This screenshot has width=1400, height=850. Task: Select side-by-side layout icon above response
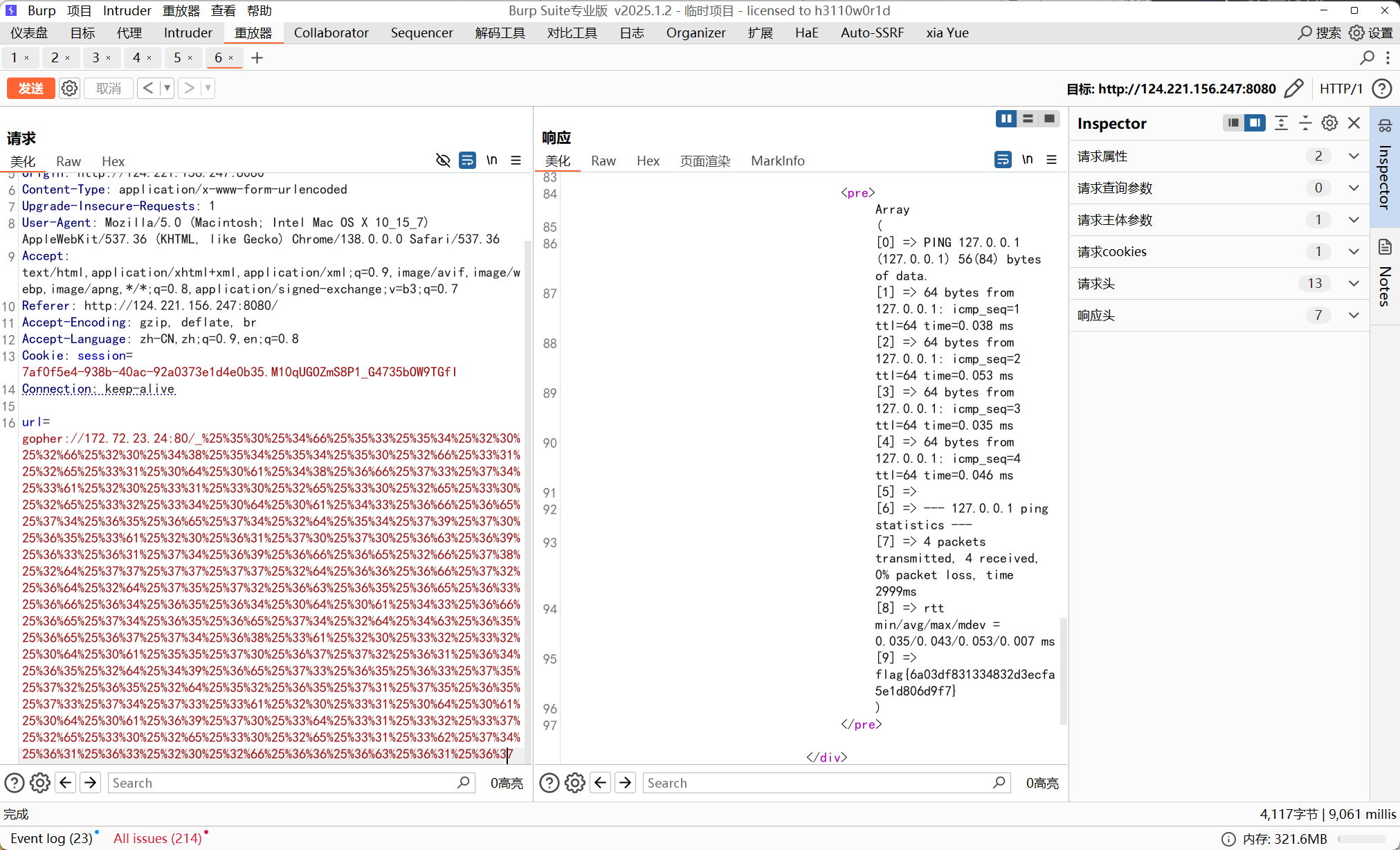click(1006, 119)
